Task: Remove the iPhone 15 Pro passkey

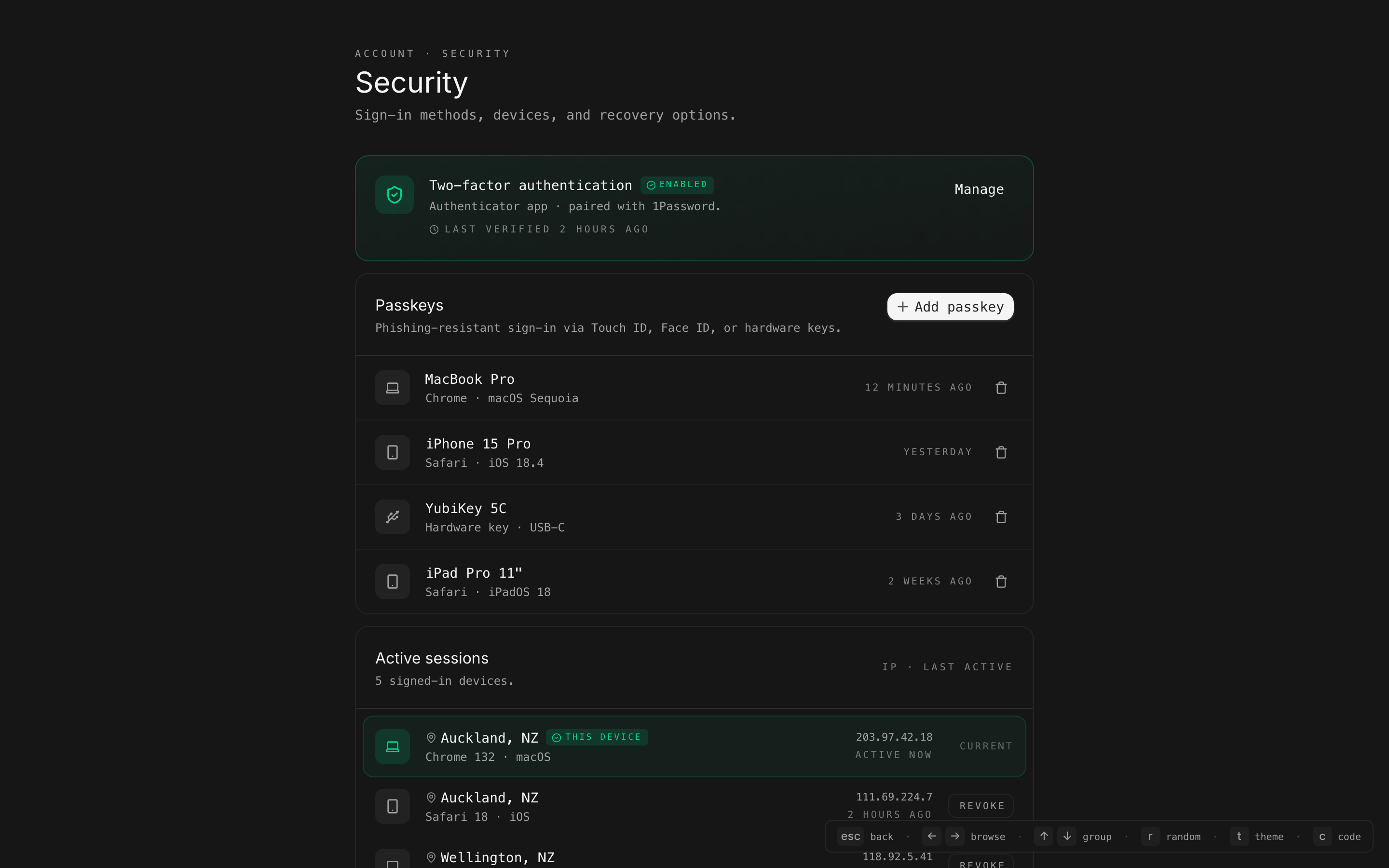Action: (1001, 452)
